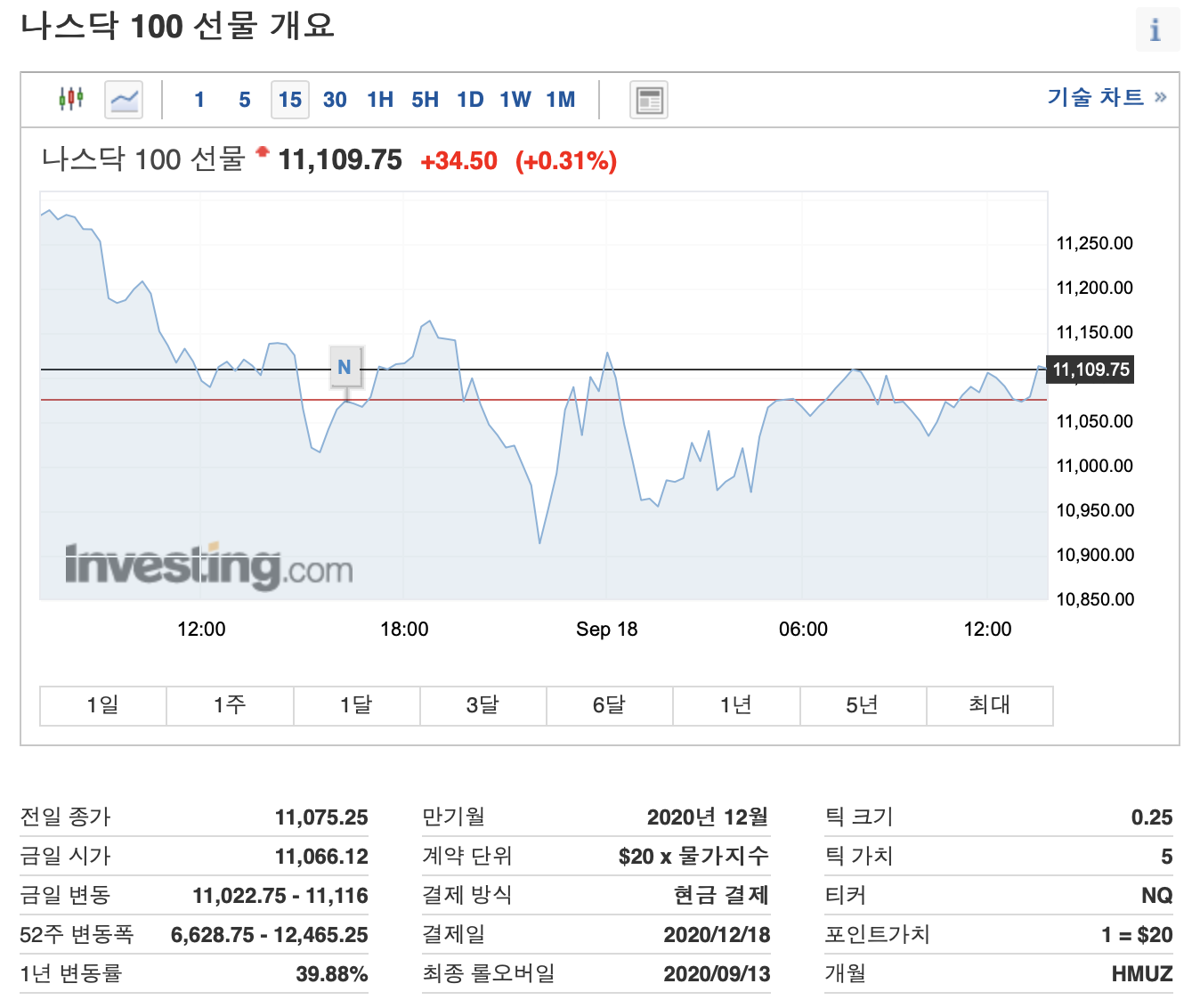Click the (+0.31%) percent change
Screen dimensions: 1200x1008
coord(566,161)
